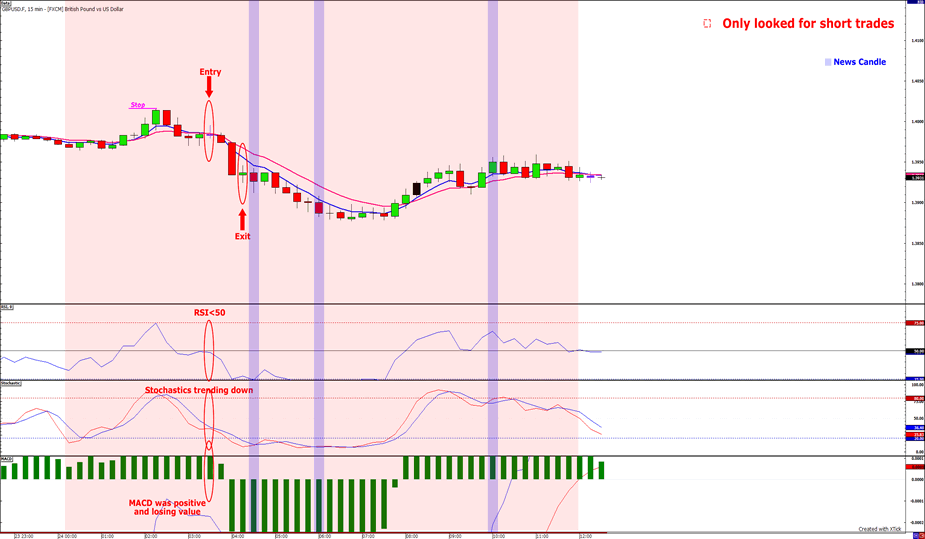Click the 07:00 time axis label
The image size is (925, 539).
tap(369, 537)
